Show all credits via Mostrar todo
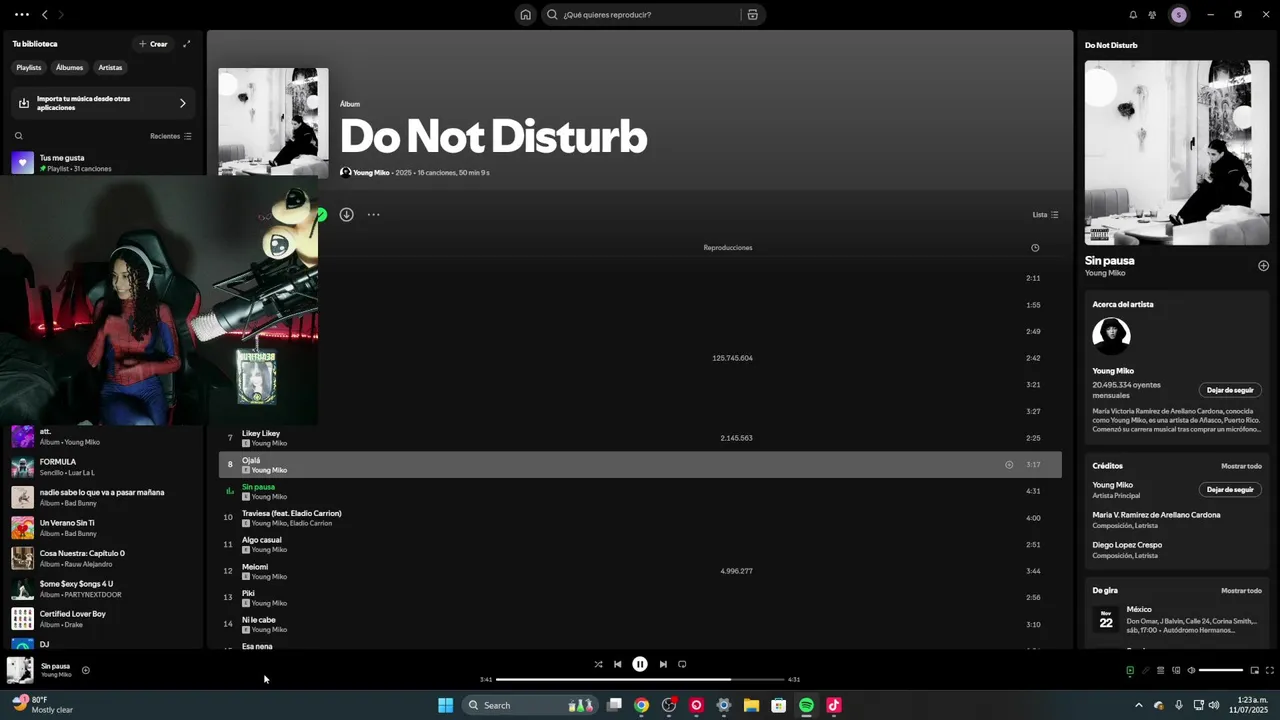The width and height of the screenshot is (1280, 720). tap(1241, 466)
